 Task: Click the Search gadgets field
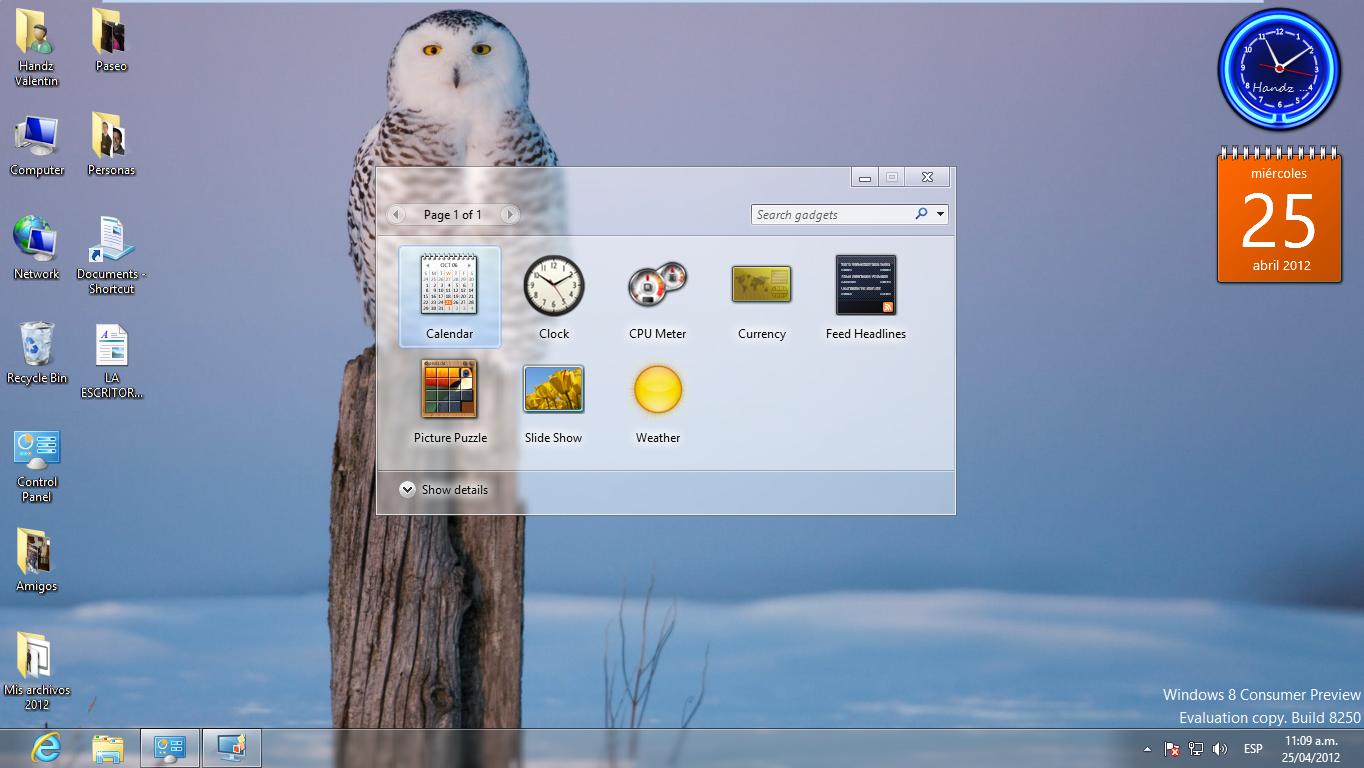click(x=830, y=214)
